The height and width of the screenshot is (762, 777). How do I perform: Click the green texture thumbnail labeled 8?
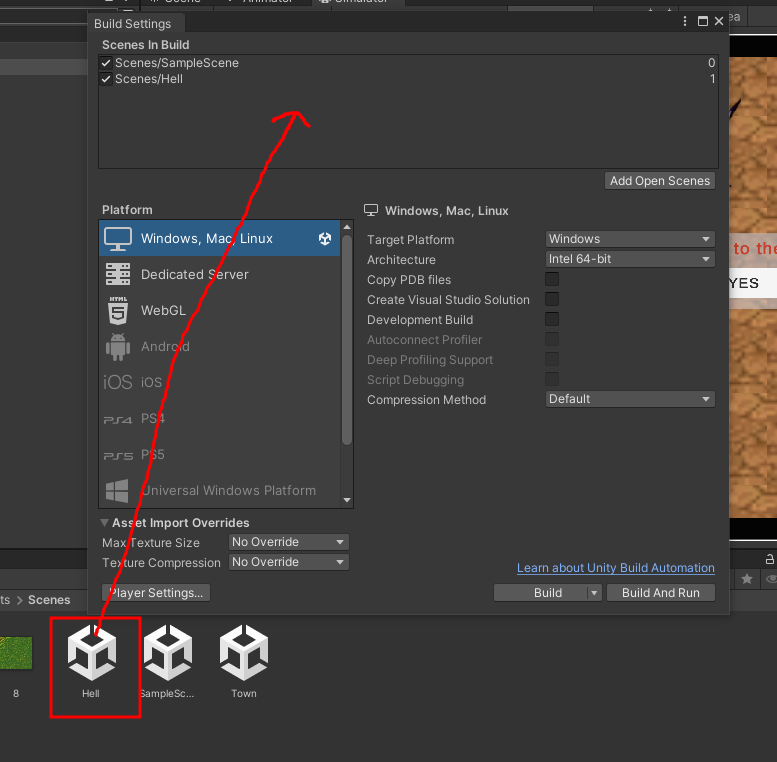coord(16,653)
